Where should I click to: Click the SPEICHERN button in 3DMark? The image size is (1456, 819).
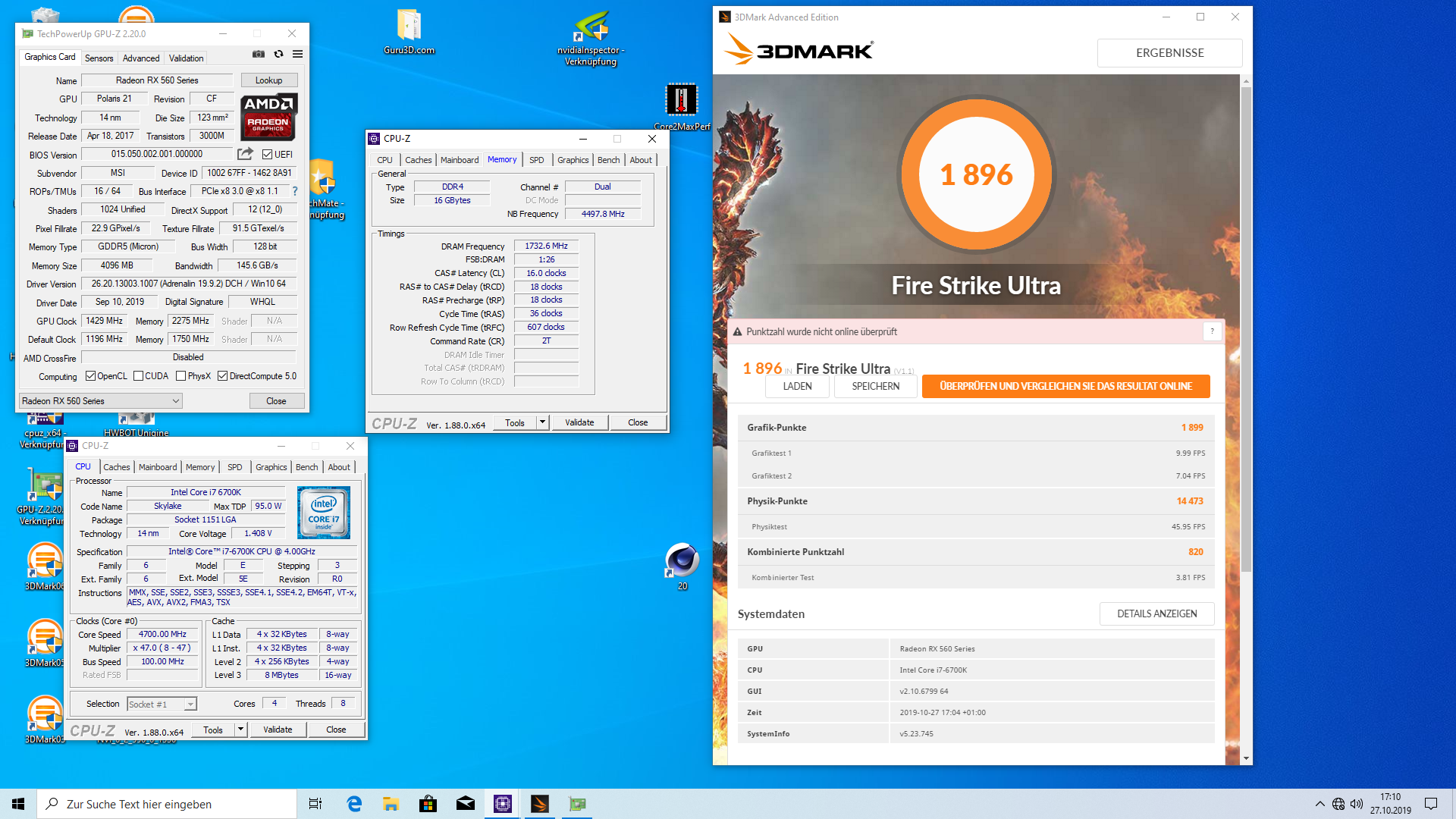875,386
